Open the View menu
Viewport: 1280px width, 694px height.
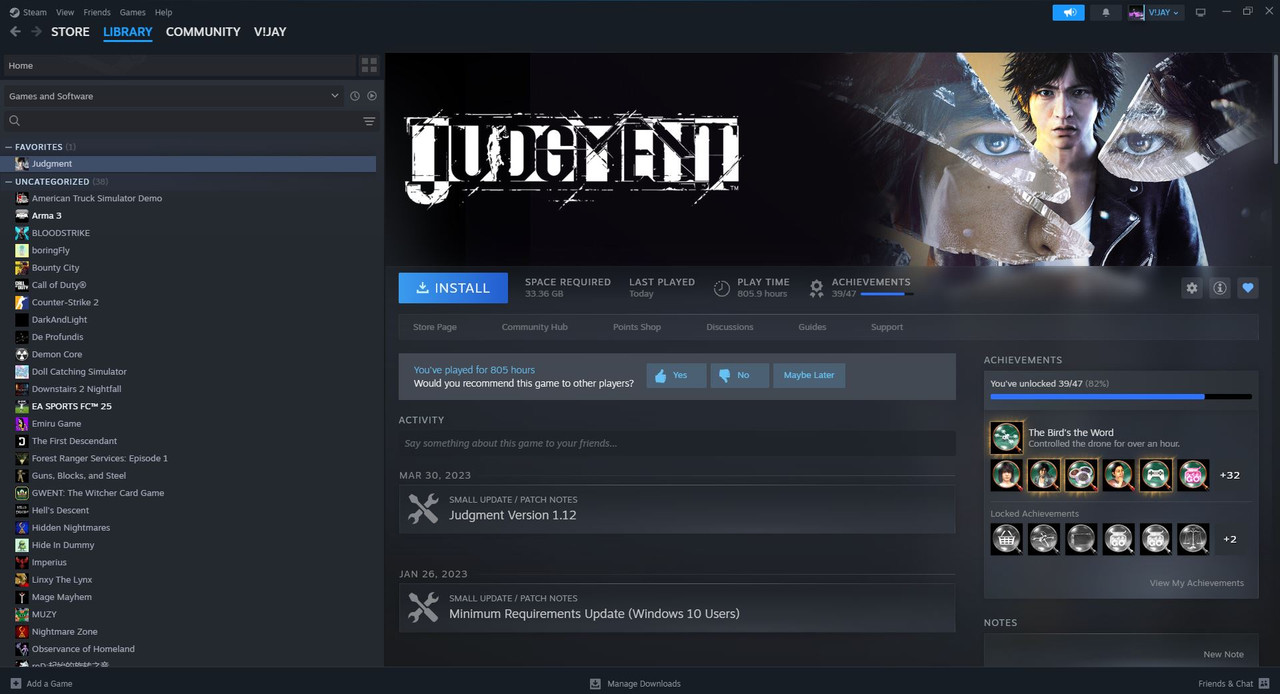pos(65,12)
